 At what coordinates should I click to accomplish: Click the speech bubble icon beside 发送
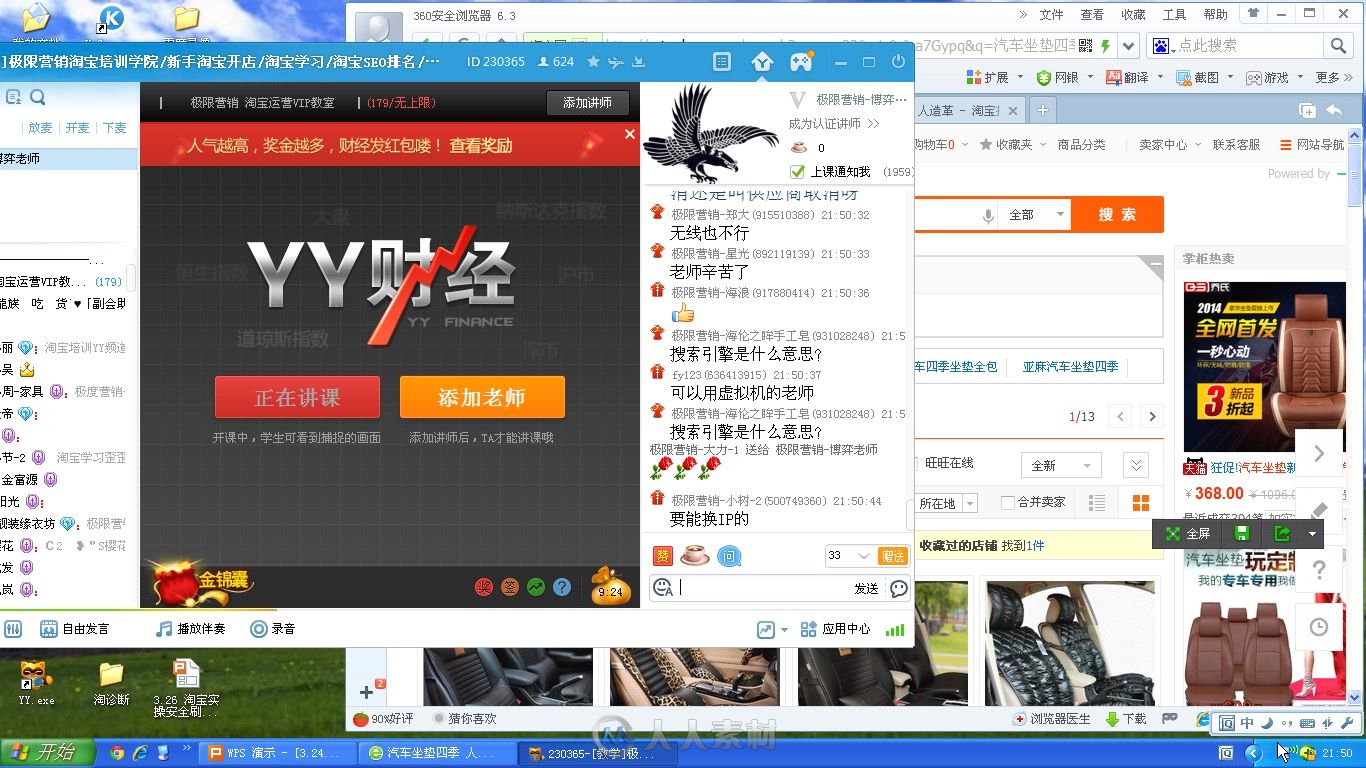pos(899,588)
